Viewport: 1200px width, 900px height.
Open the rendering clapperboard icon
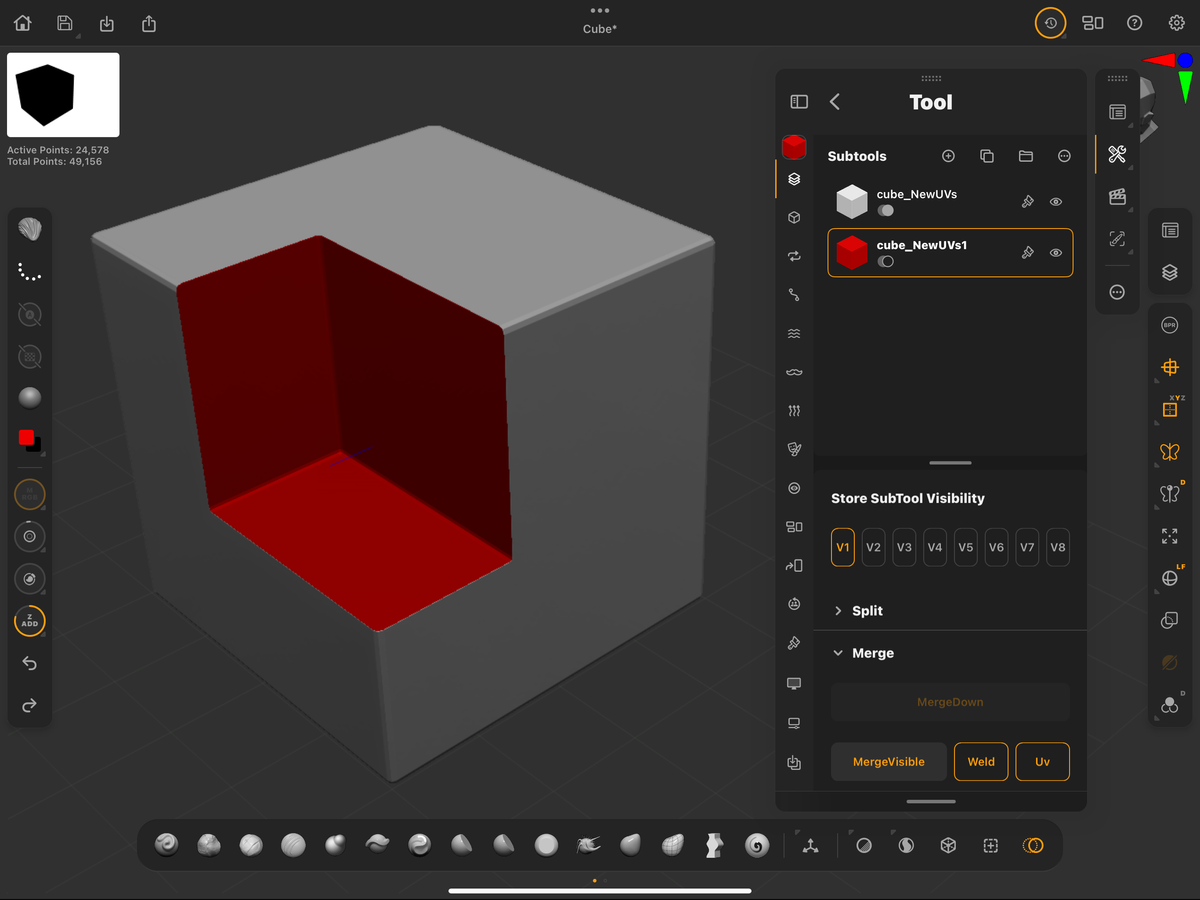point(1117,197)
